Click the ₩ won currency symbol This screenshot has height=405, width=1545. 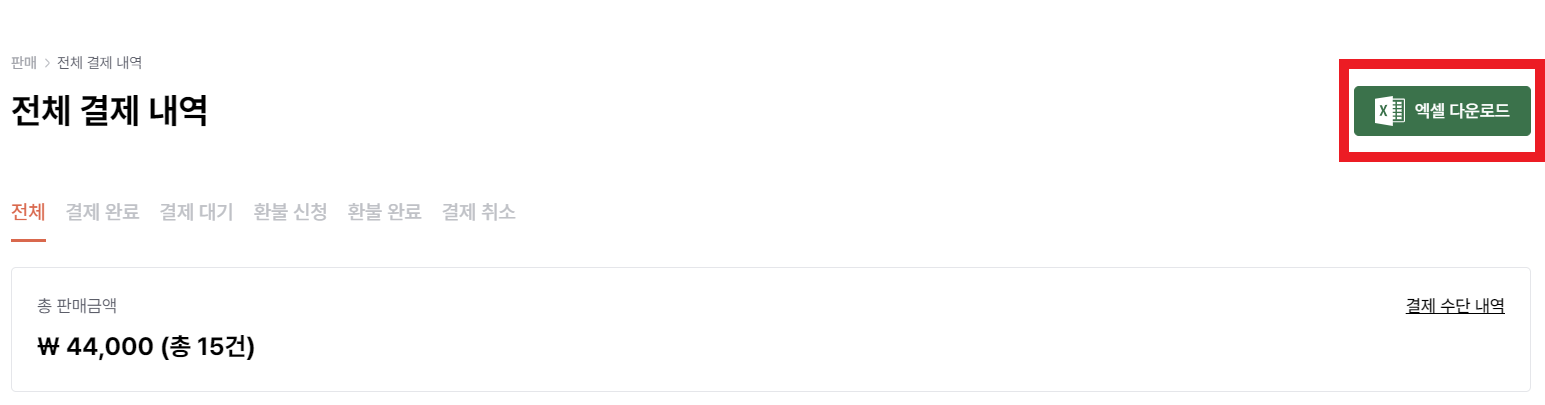[x=48, y=348]
